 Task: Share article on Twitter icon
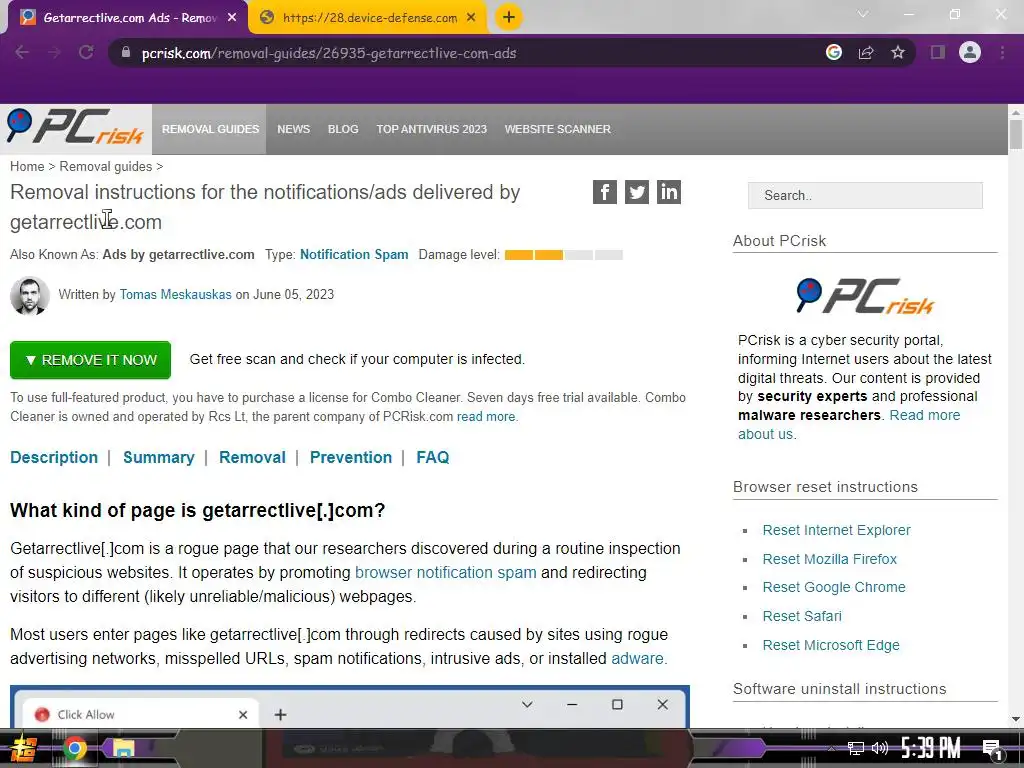(637, 192)
